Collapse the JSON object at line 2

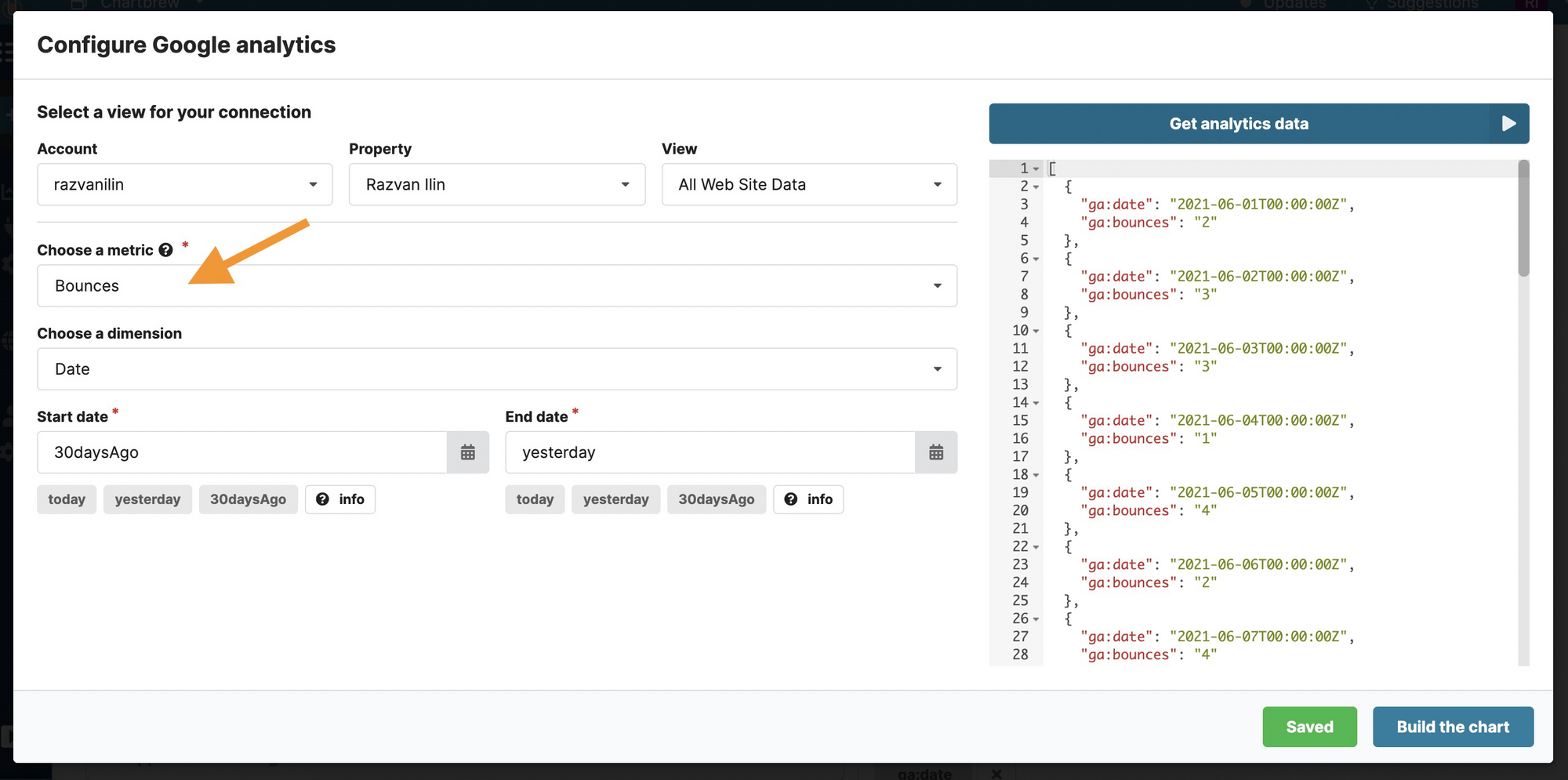tap(1037, 187)
